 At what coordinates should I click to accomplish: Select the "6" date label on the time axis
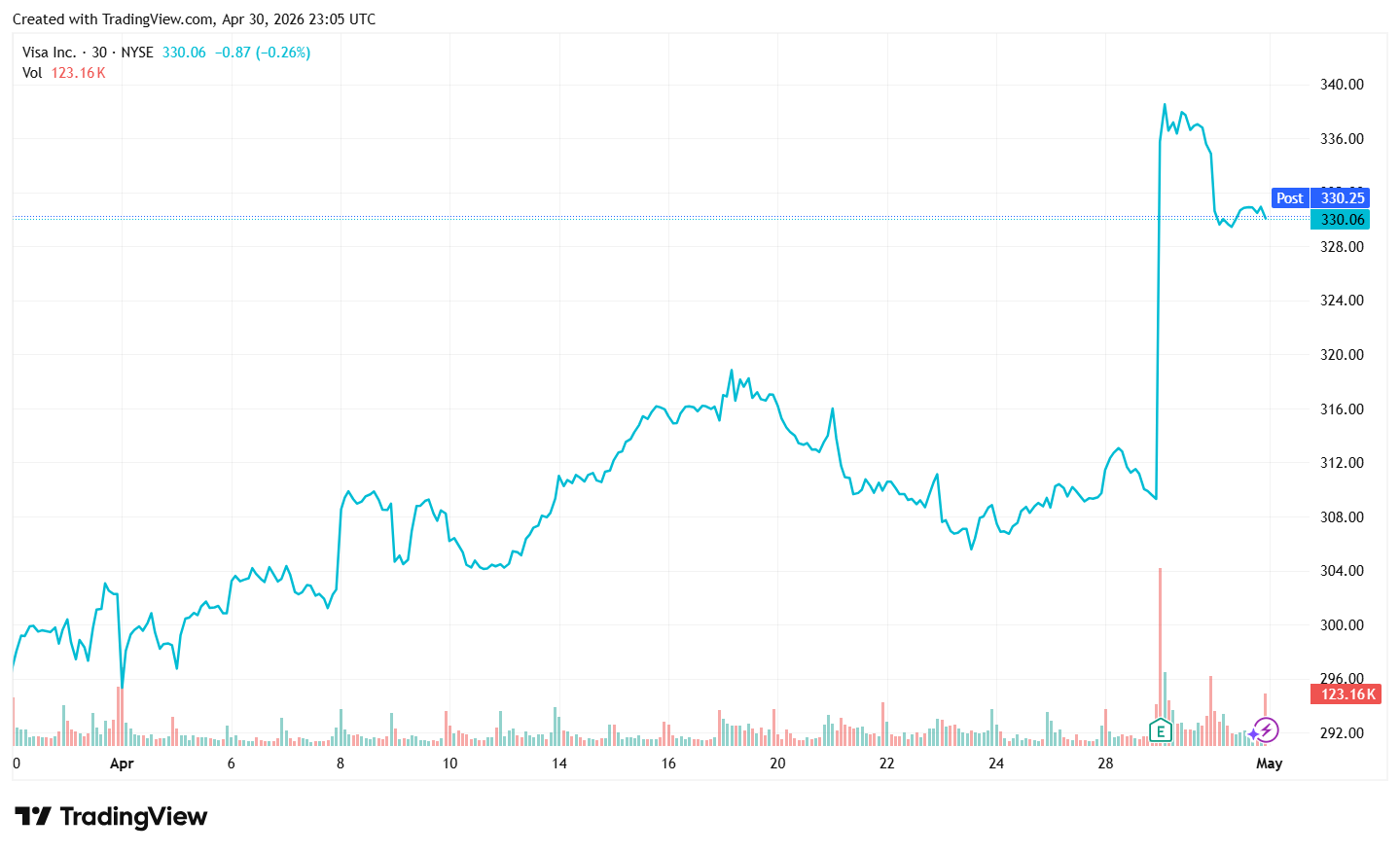pyautogui.click(x=232, y=764)
